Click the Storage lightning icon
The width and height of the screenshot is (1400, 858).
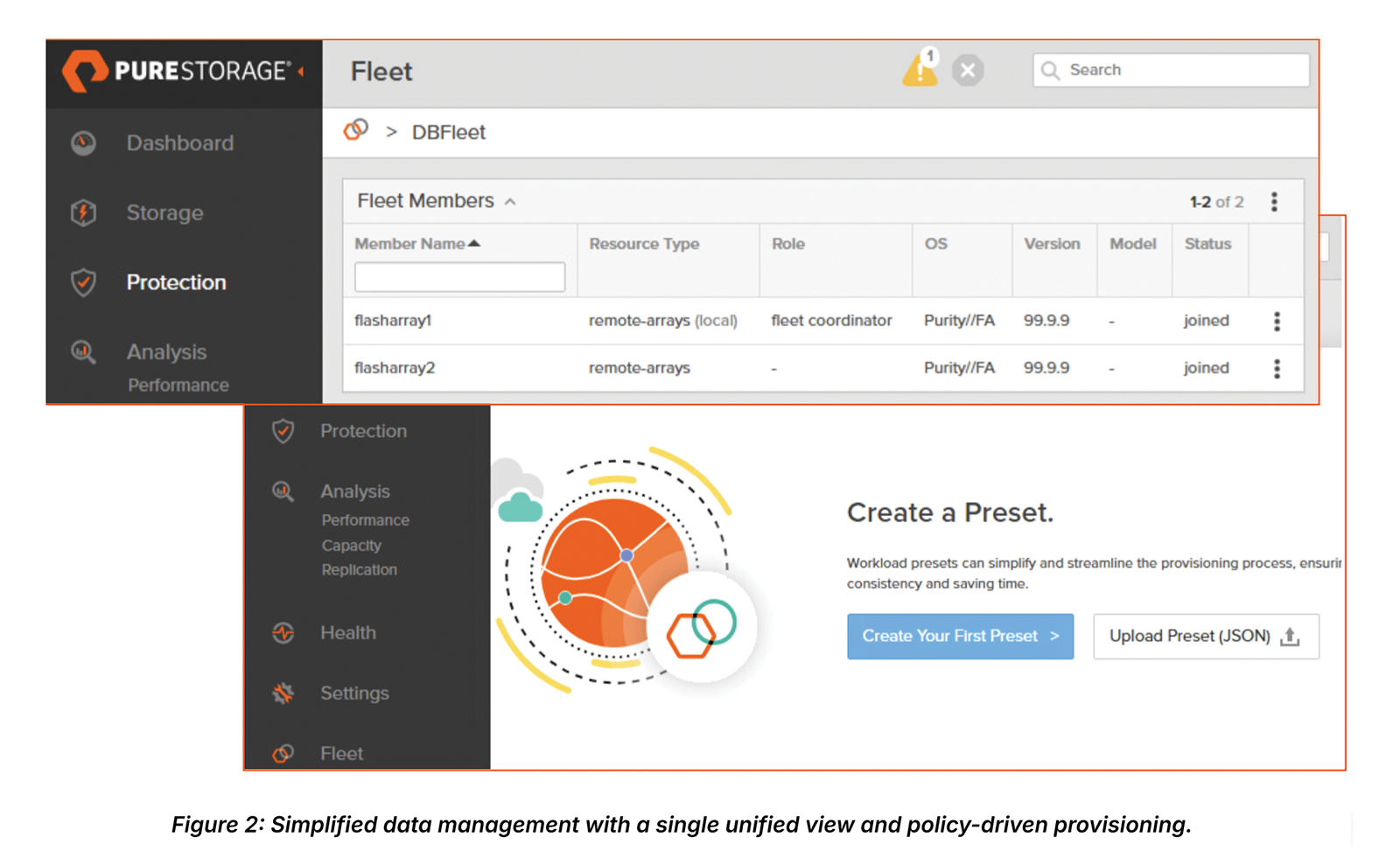[x=83, y=213]
